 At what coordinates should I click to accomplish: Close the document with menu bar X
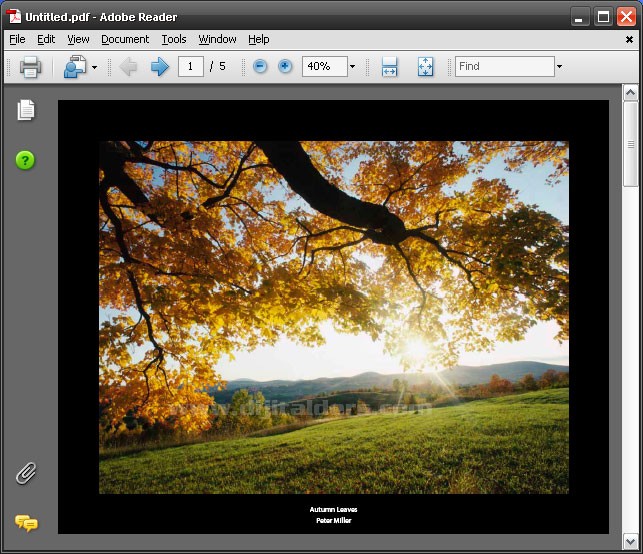pyautogui.click(x=629, y=40)
